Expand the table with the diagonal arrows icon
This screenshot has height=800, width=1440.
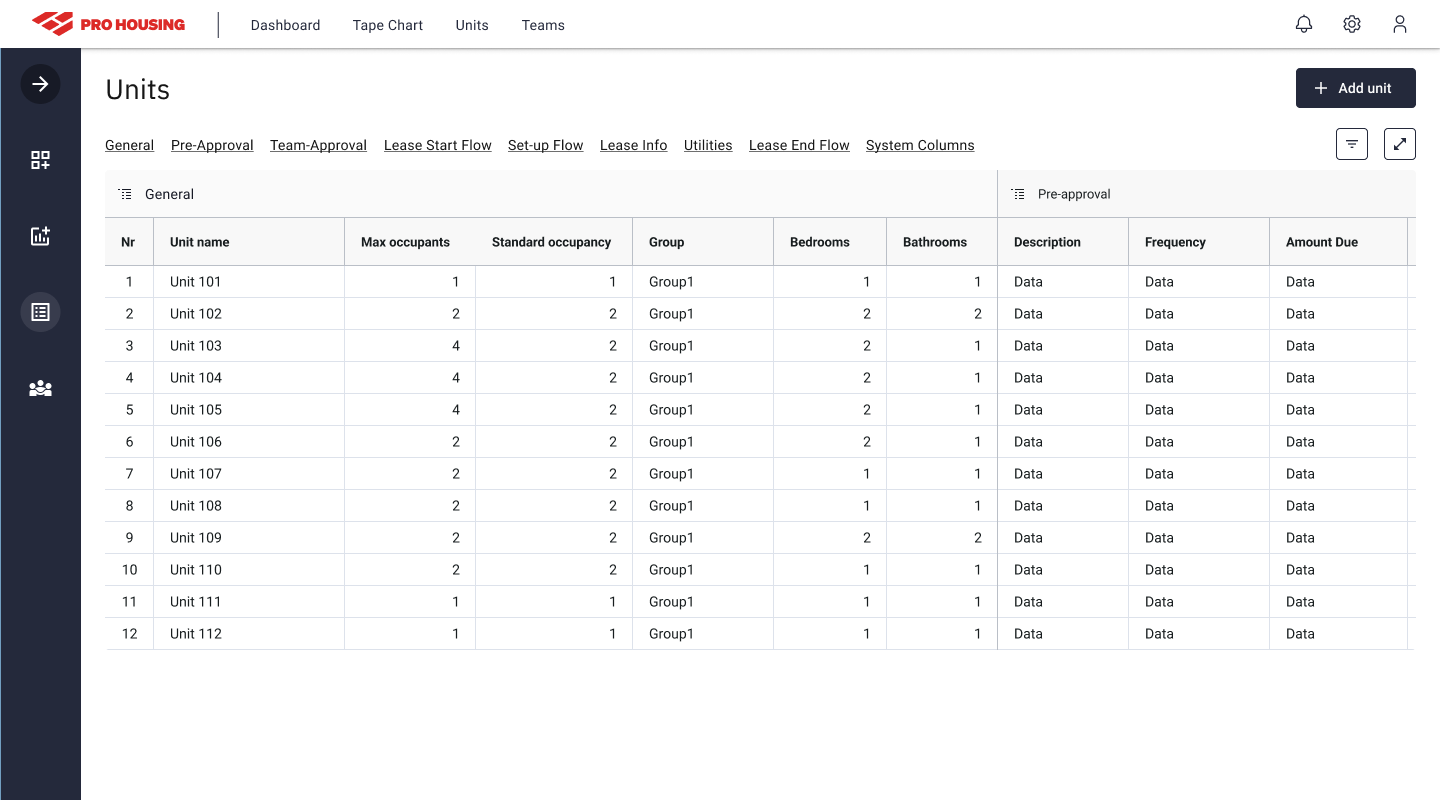tap(1399, 144)
